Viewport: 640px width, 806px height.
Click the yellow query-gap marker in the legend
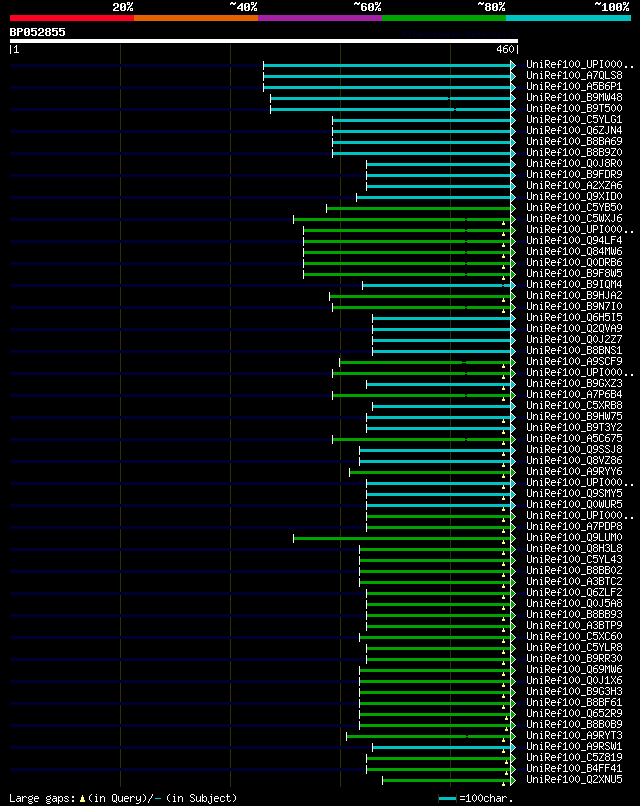point(82,799)
